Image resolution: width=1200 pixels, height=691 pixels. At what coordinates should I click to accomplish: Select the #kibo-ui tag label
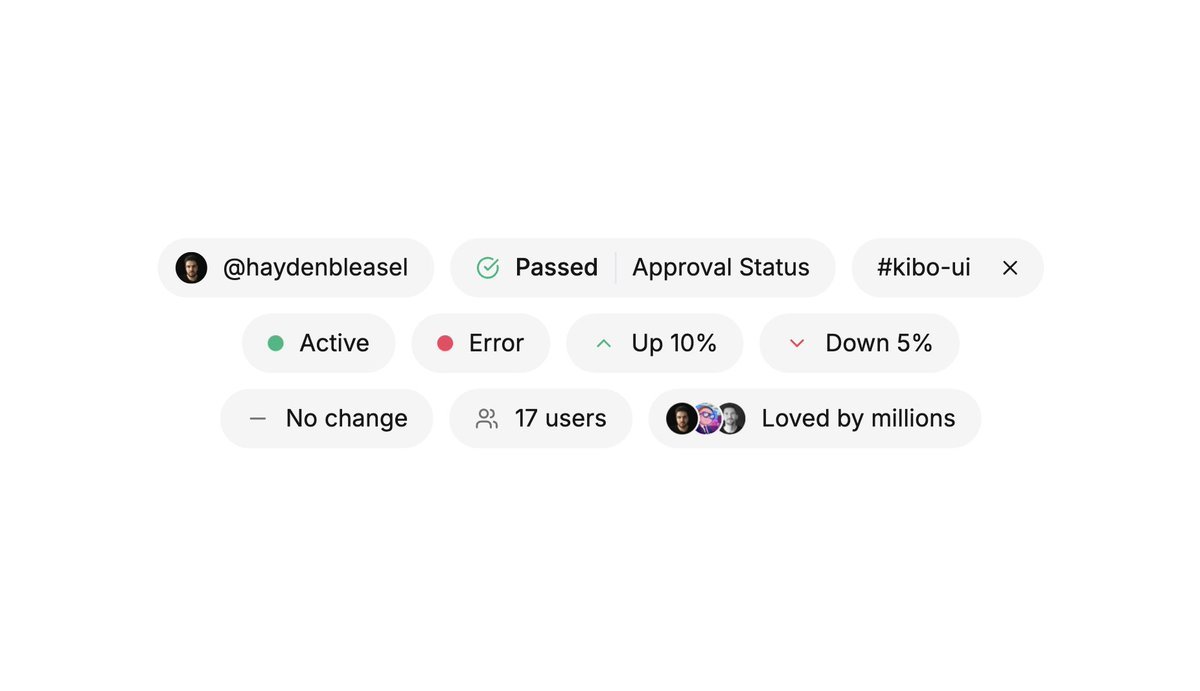click(924, 268)
